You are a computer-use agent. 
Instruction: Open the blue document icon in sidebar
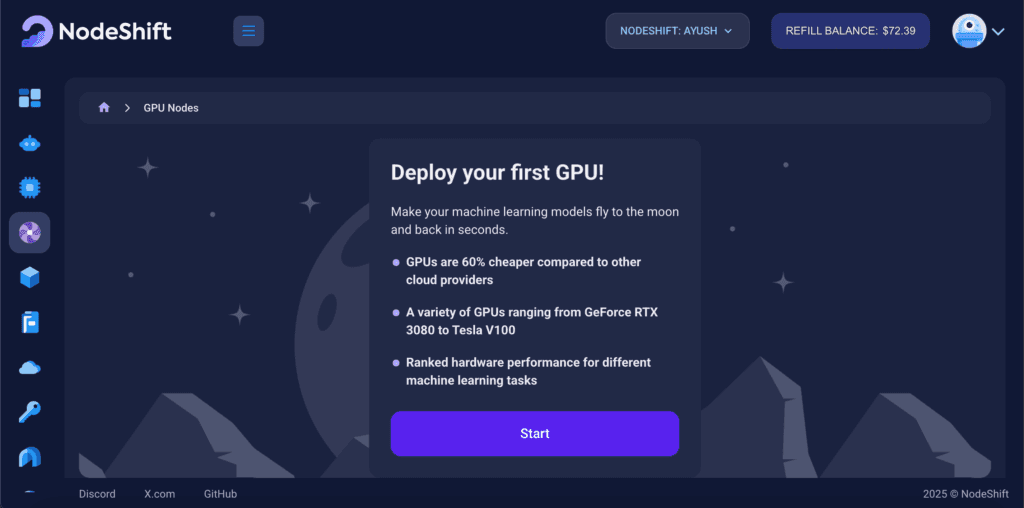click(29, 323)
